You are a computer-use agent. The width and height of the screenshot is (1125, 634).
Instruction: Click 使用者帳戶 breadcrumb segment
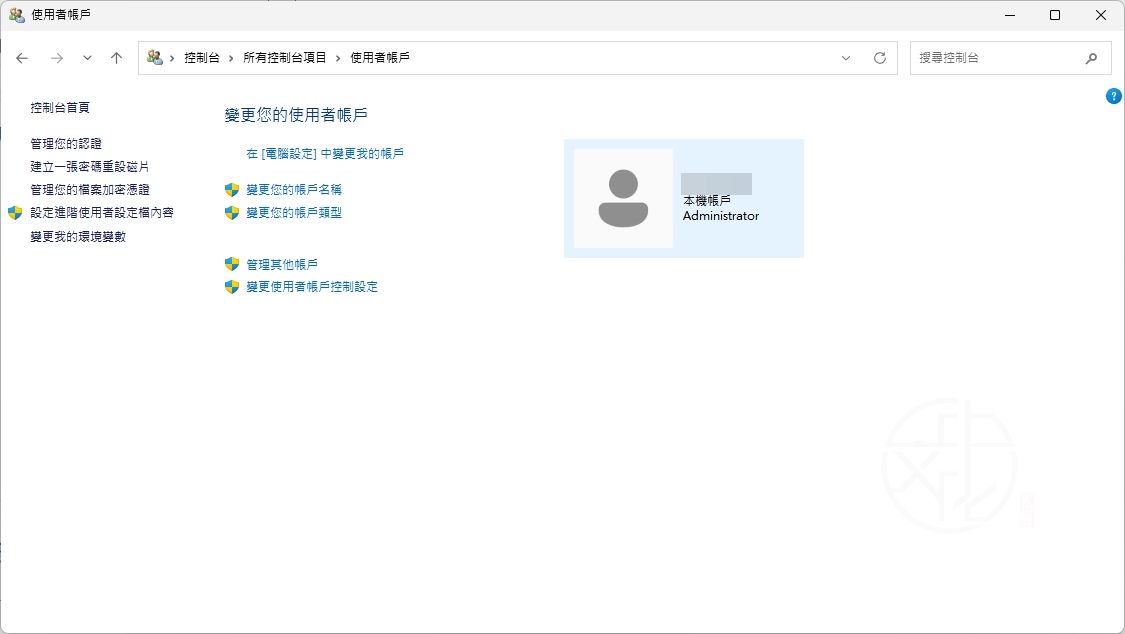[380, 57]
